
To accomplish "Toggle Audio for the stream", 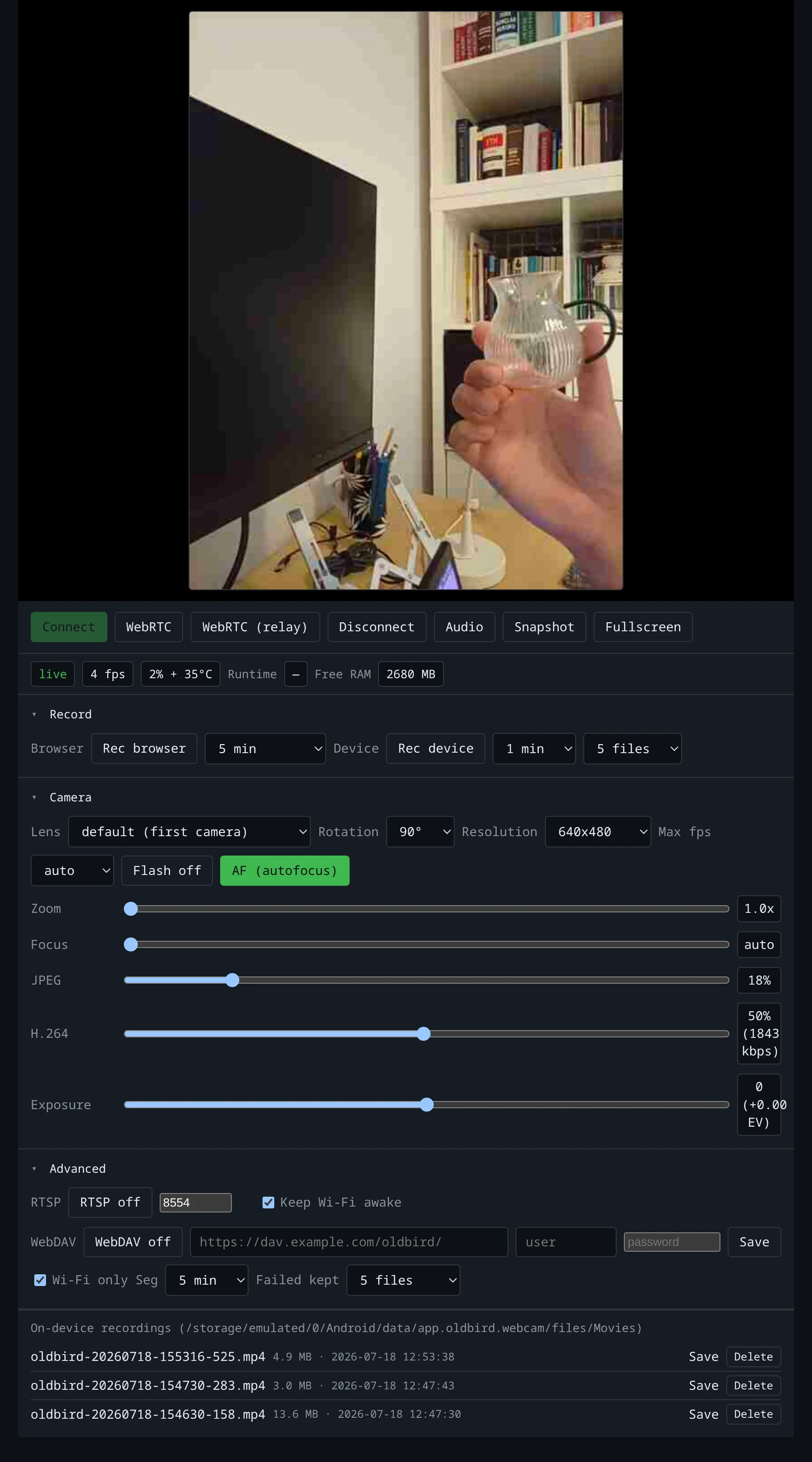I will pyautogui.click(x=464, y=627).
